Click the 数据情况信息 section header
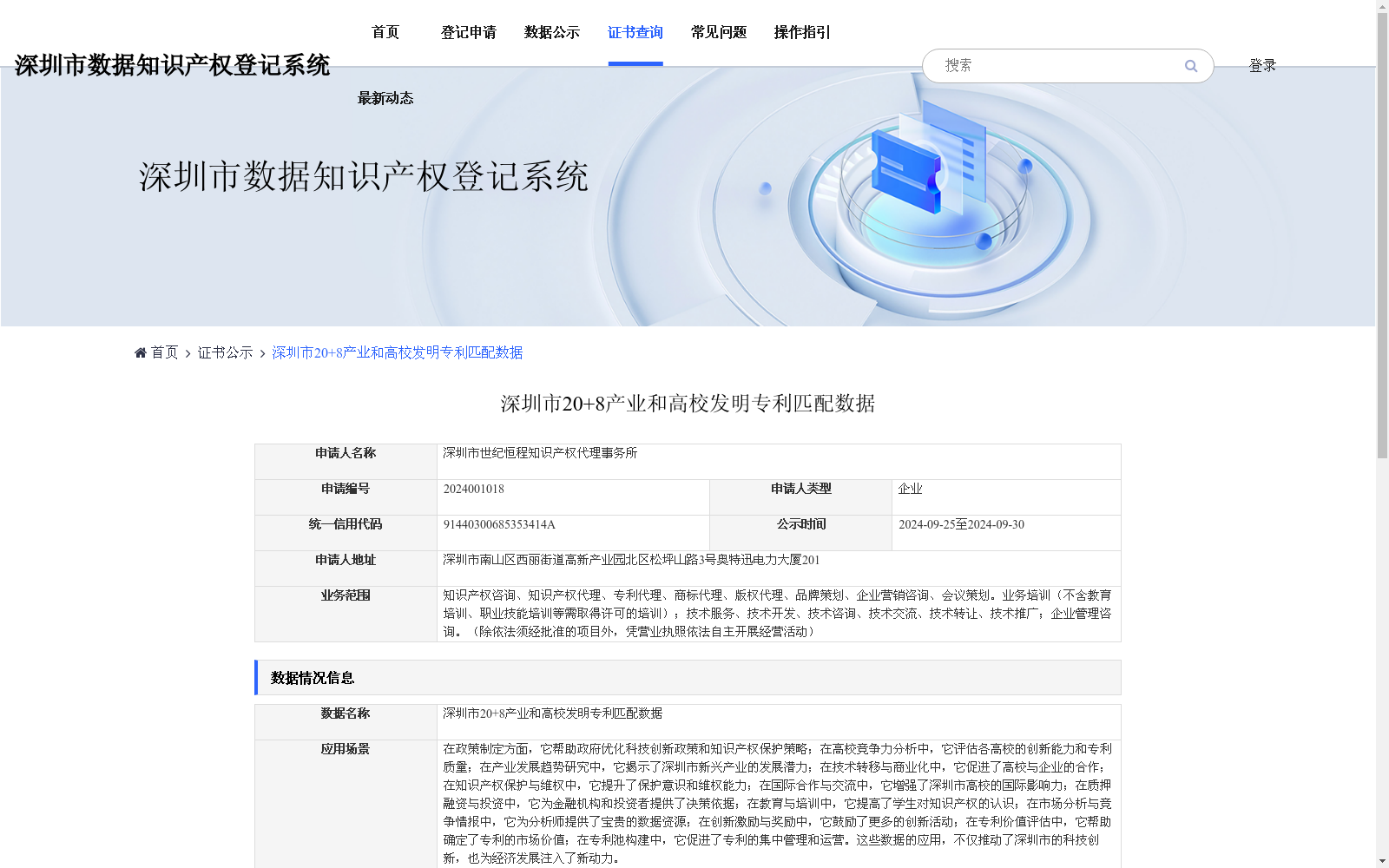 [688, 678]
